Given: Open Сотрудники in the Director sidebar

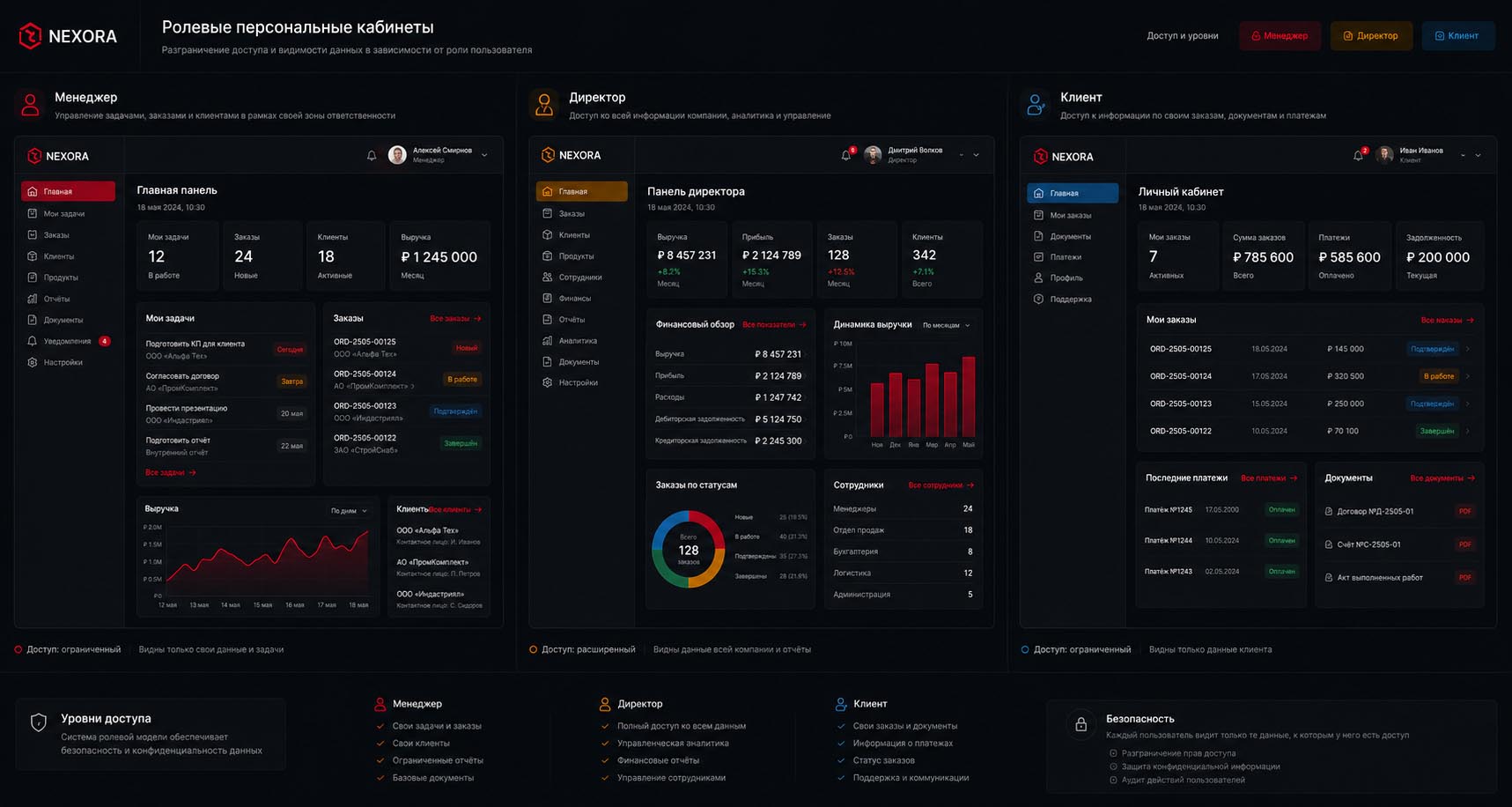Looking at the screenshot, I should [581, 277].
